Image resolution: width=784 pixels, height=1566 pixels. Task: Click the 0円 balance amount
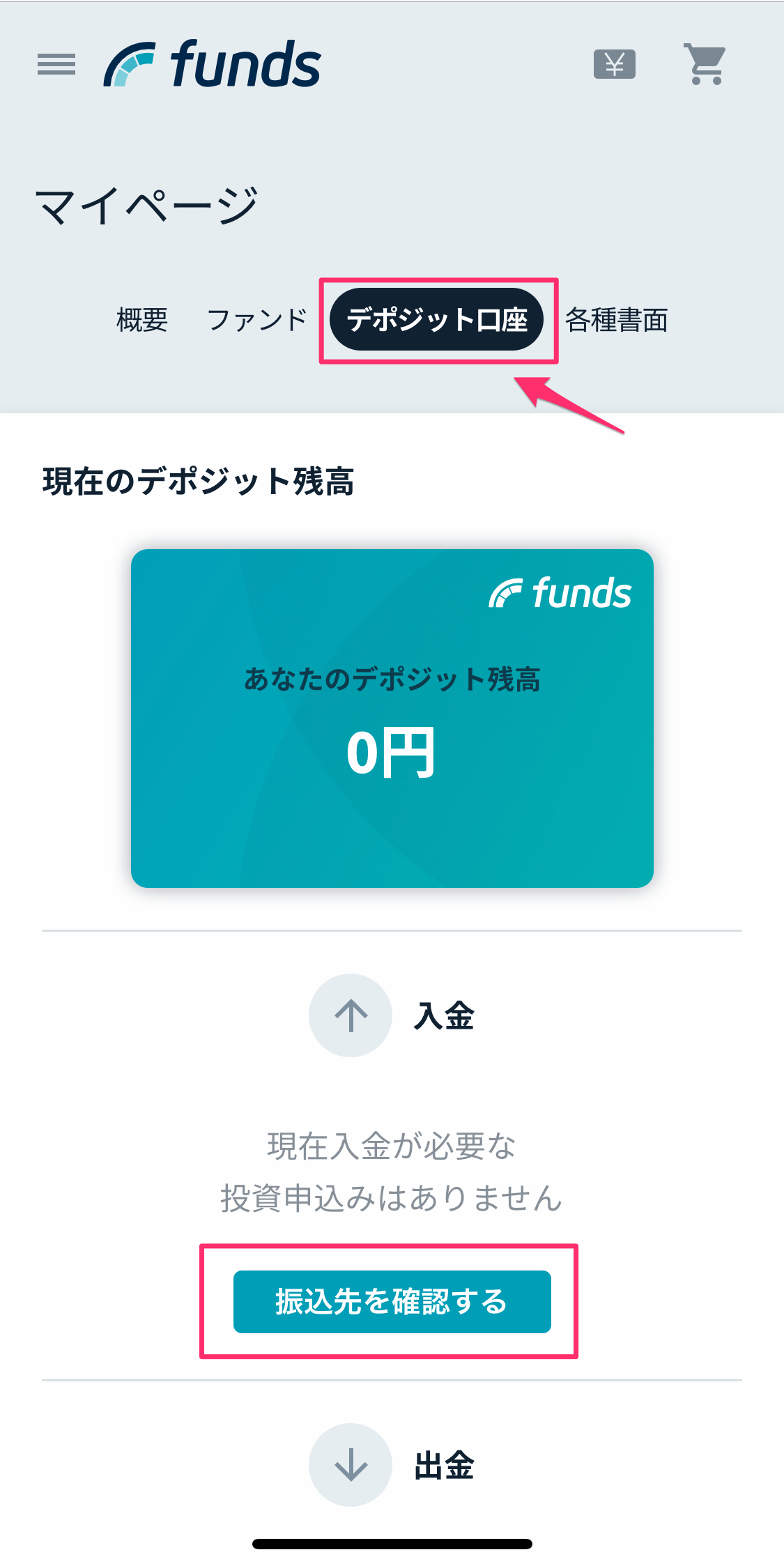[x=391, y=753]
